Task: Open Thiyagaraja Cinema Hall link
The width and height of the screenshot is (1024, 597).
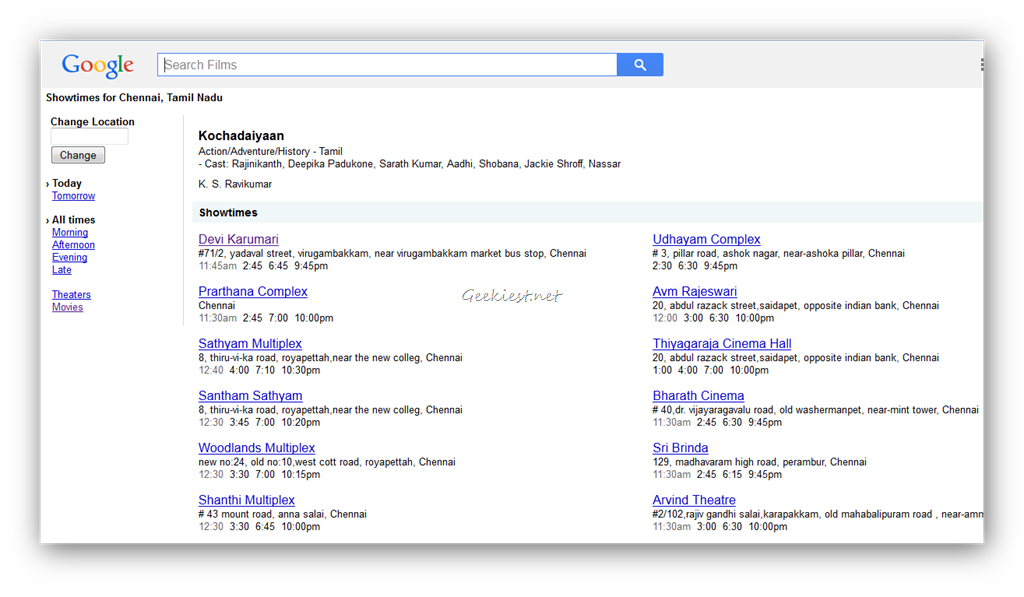Action: pyautogui.click(x=722, y=344)
